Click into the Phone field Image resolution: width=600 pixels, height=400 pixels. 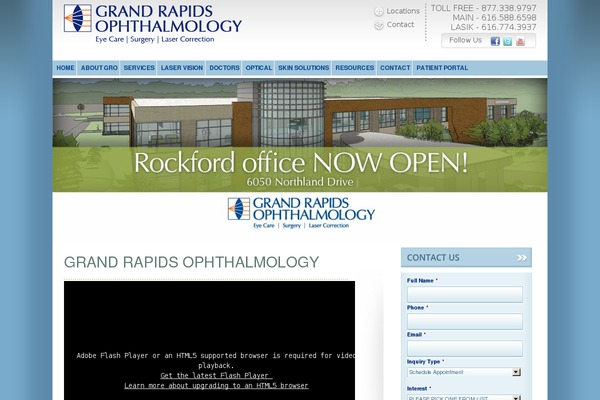(x=465, y=321)
